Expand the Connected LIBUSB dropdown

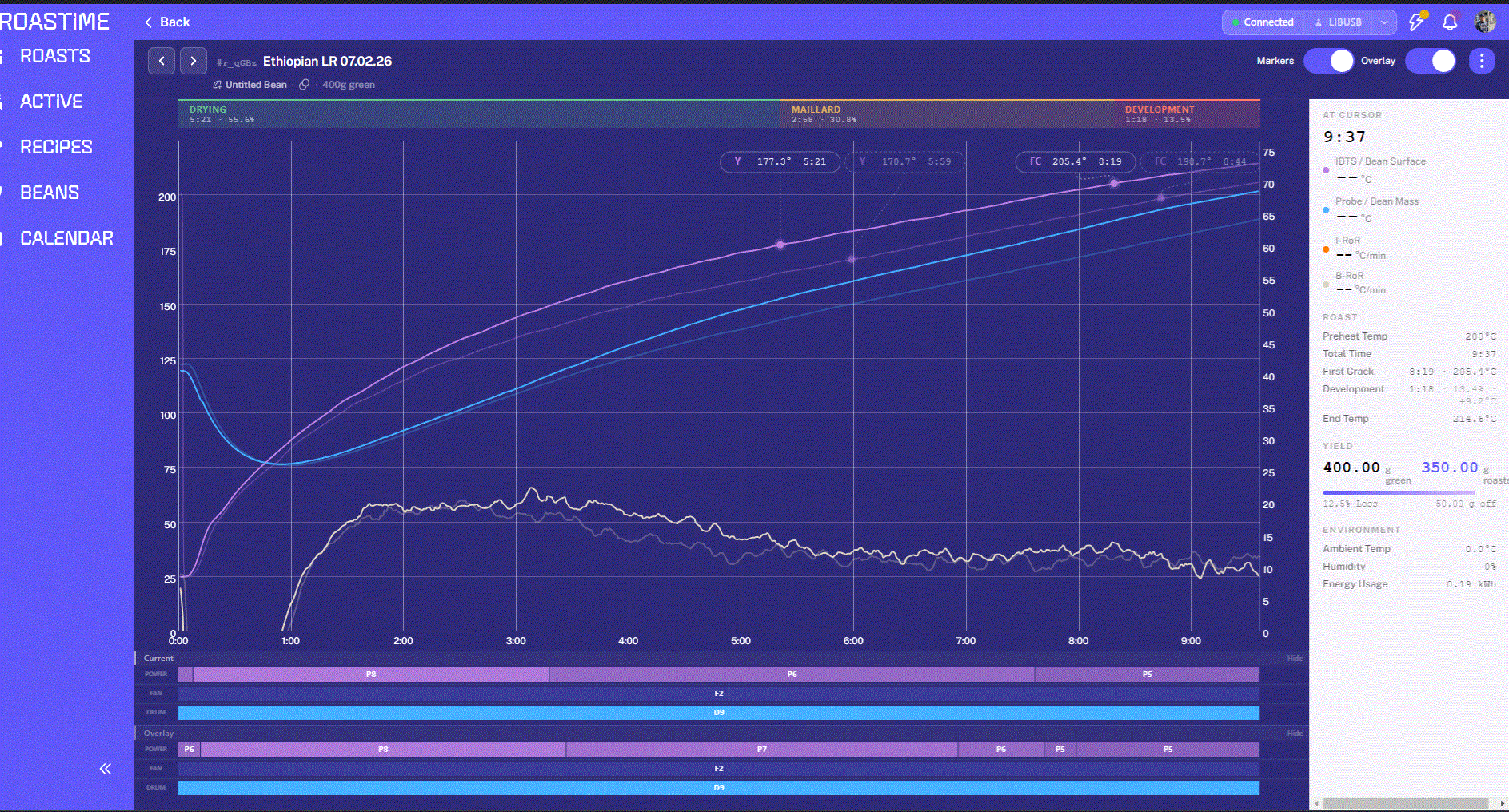pyautogui.click(x=1310, y=22)
